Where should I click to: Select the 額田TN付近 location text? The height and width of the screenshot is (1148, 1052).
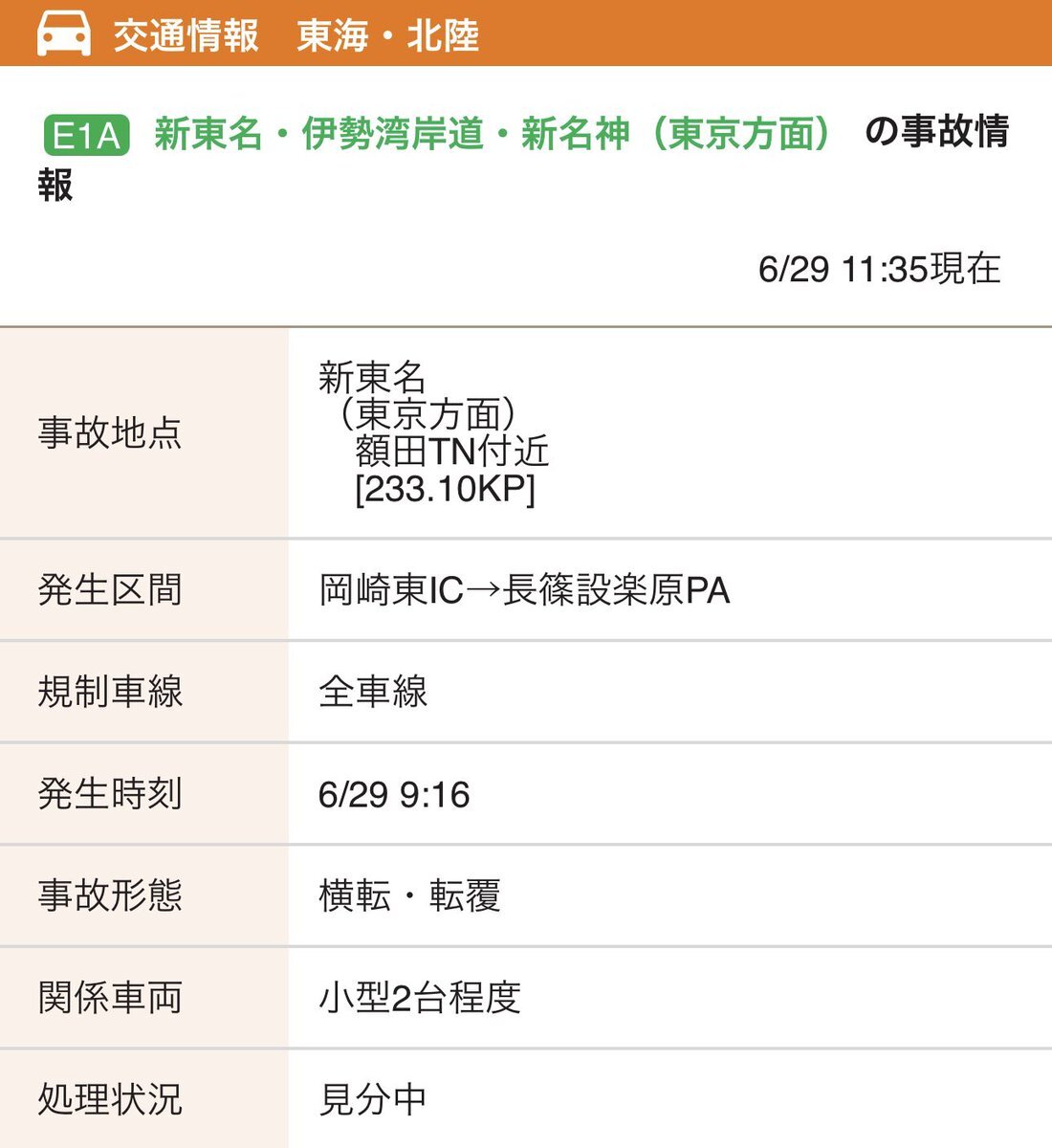(452, 451)
